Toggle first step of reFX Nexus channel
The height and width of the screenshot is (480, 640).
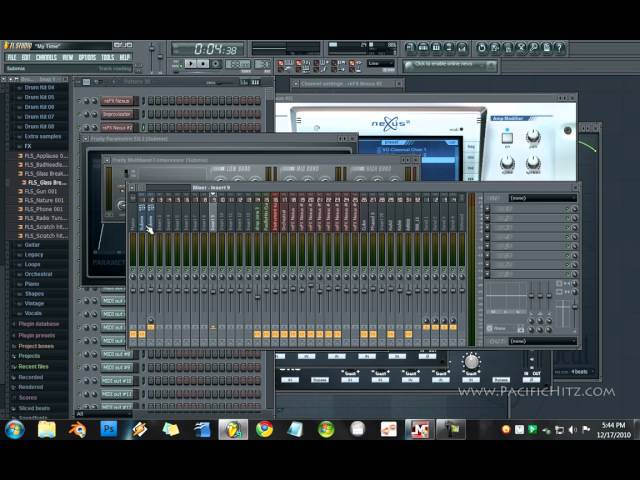[x=151, y=101]
